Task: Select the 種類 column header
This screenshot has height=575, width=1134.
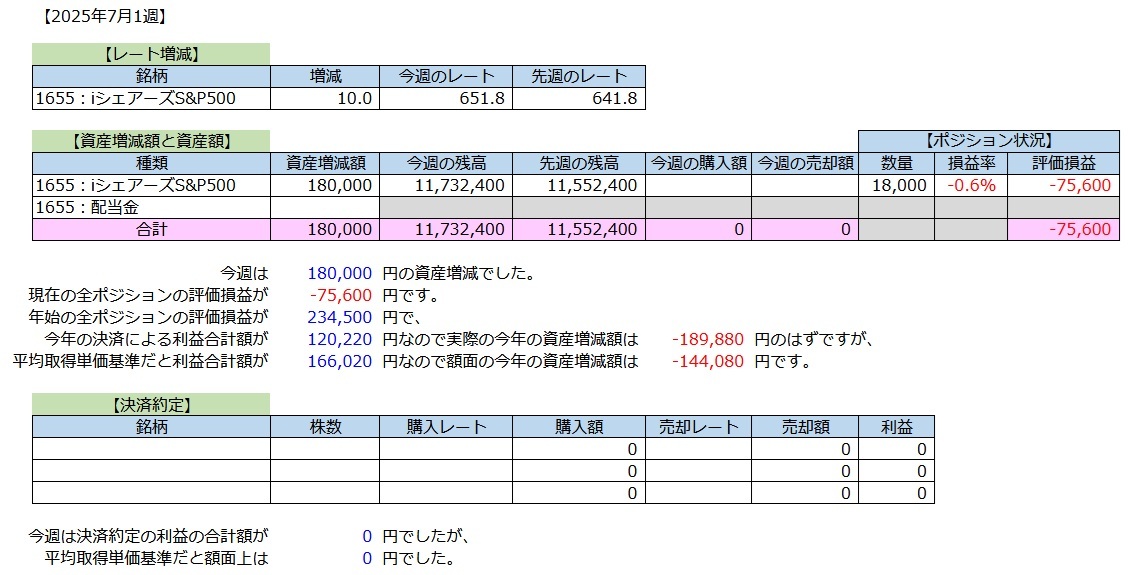Action: pyautogui.click(x=151, y=163)
